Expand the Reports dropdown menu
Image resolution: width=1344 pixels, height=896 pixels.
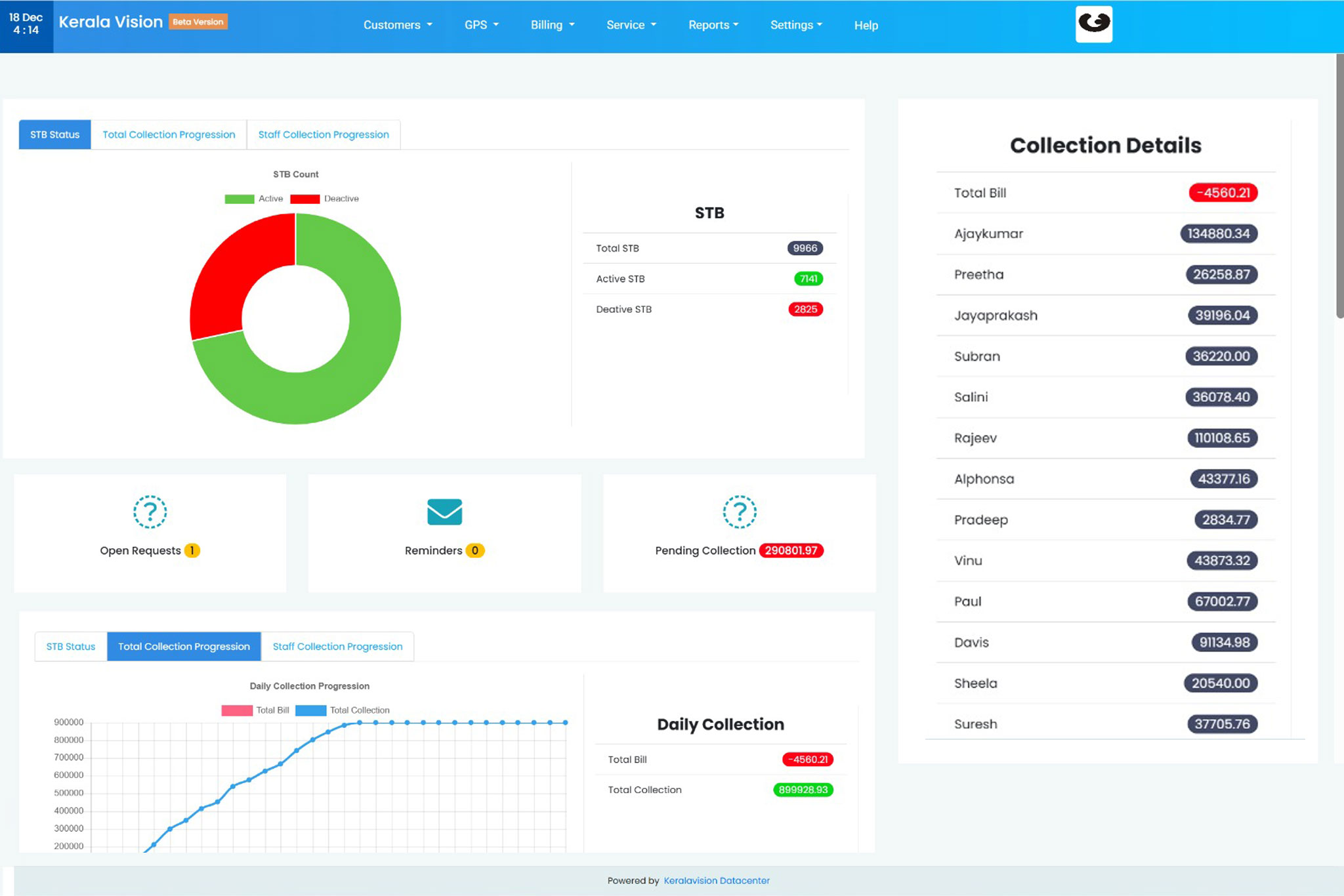tap(713, 25)
